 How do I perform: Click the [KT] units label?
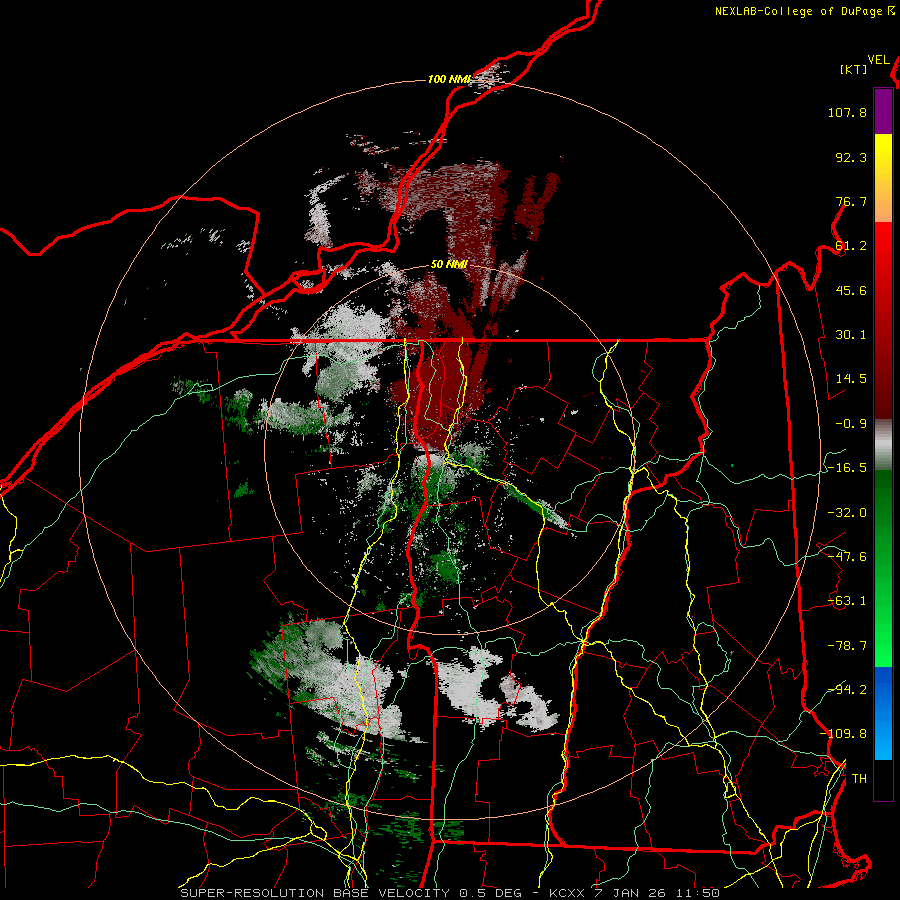(x=853, y=69)
